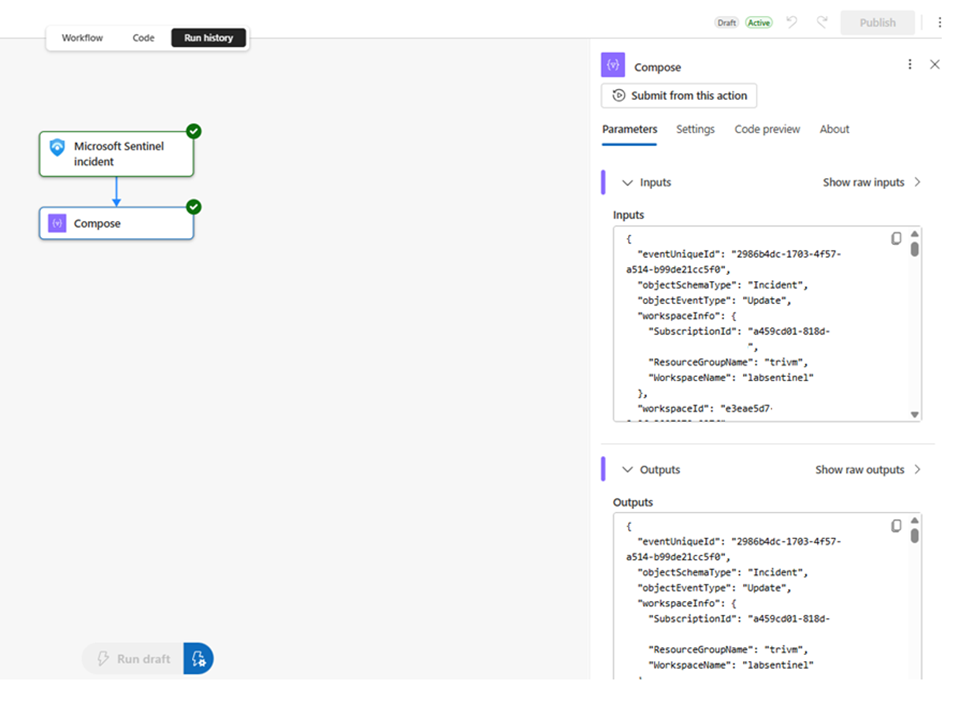This screenshot has width=974, height=702.
Task: Click the Outputs box scrollbar thumb
Action: (914, 536)
